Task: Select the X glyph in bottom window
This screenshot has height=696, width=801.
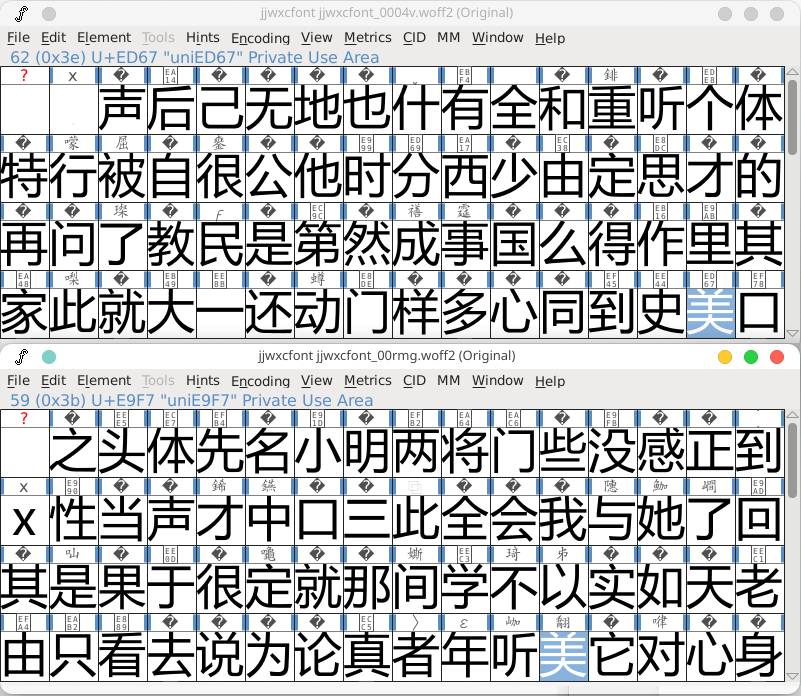Action: [x=23, y=520]
